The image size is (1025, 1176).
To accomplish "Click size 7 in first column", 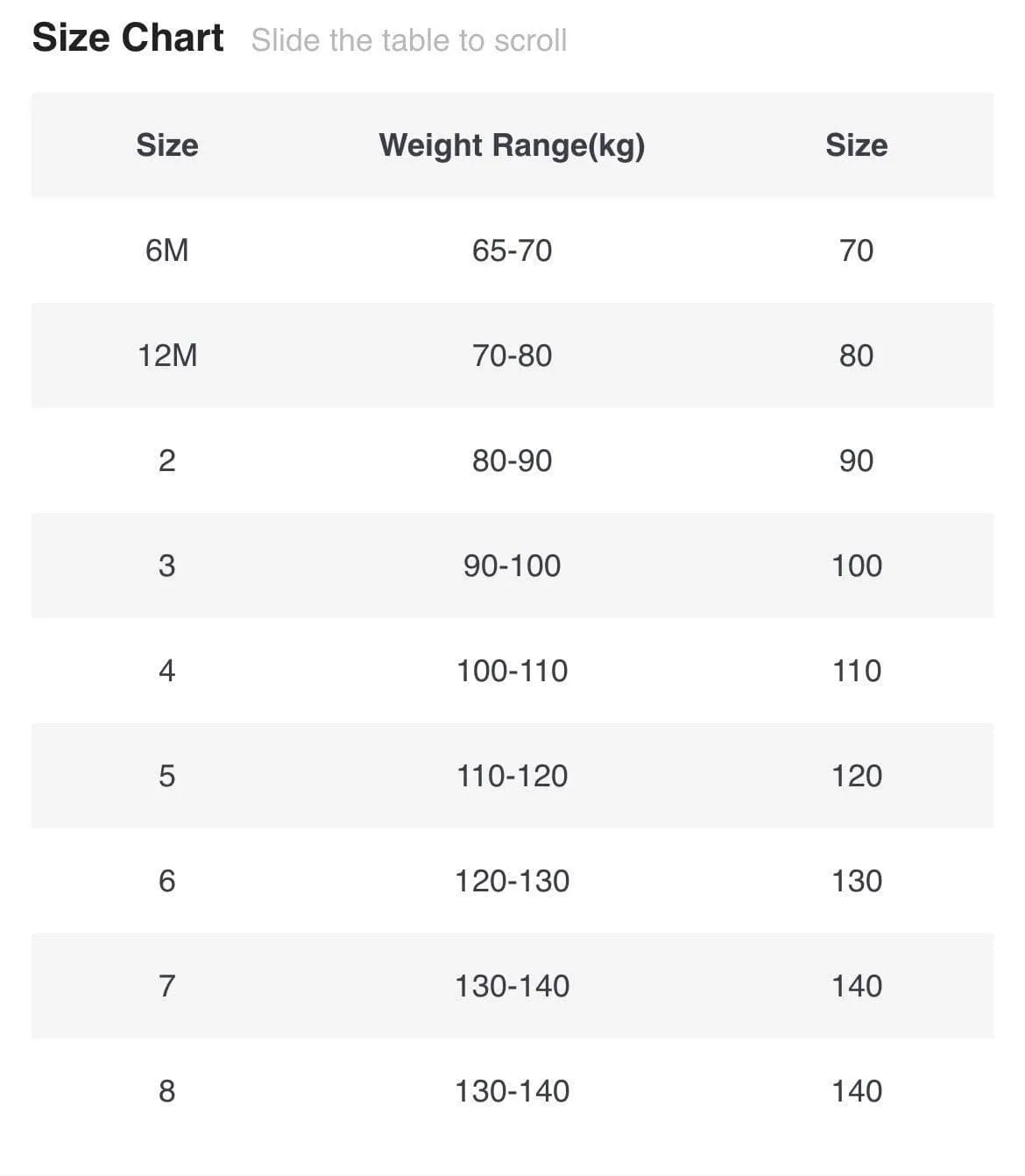I will click(167, 986).
